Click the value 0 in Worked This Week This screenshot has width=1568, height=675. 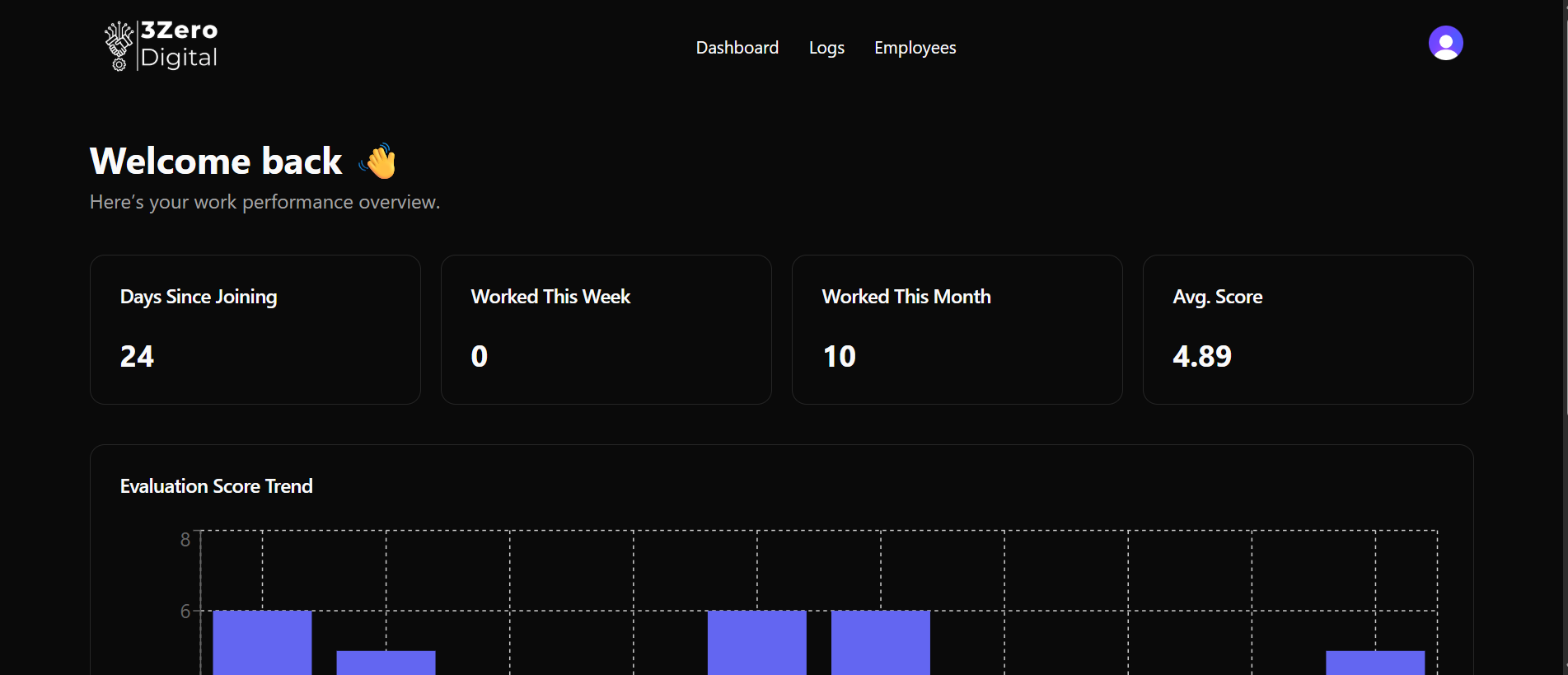click(480, 356)
